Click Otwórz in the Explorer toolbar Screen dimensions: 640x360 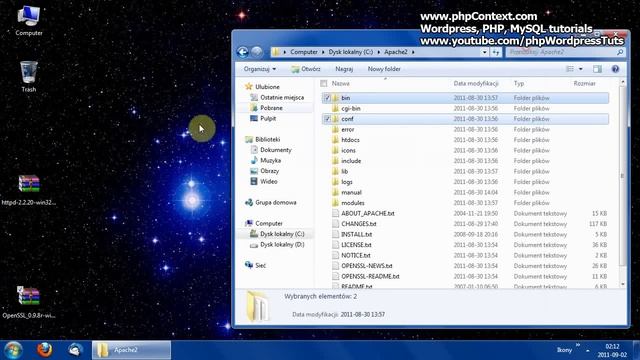[306, 69]
